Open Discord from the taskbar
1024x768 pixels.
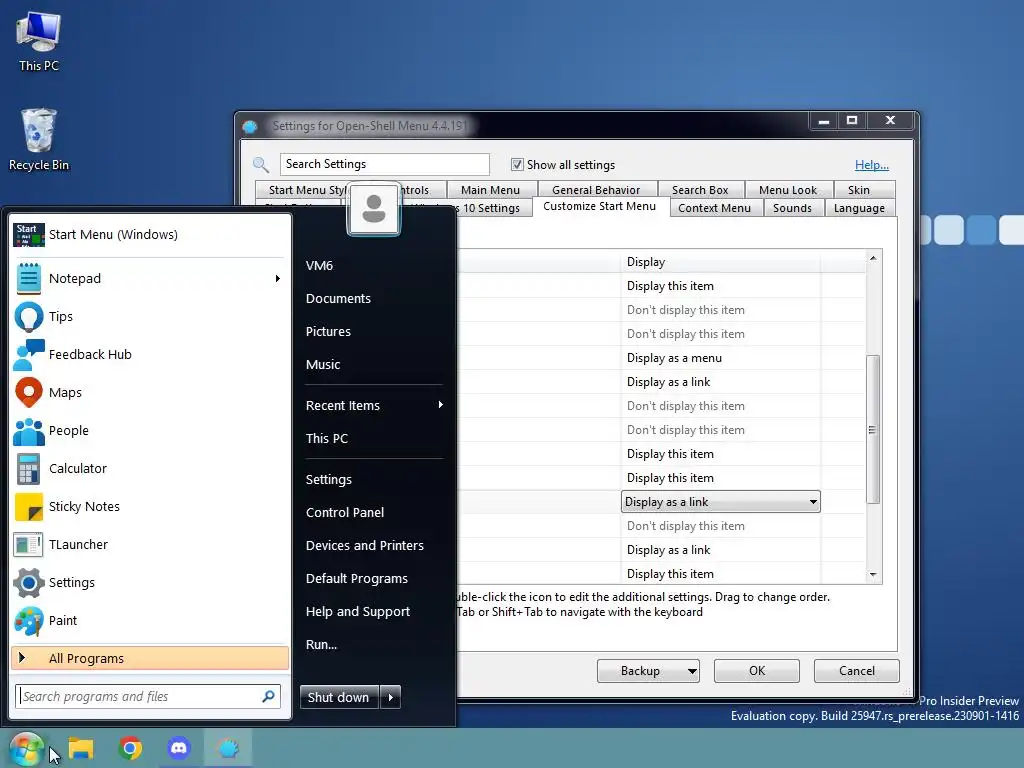pyautogui.click(x=179, y=748)
